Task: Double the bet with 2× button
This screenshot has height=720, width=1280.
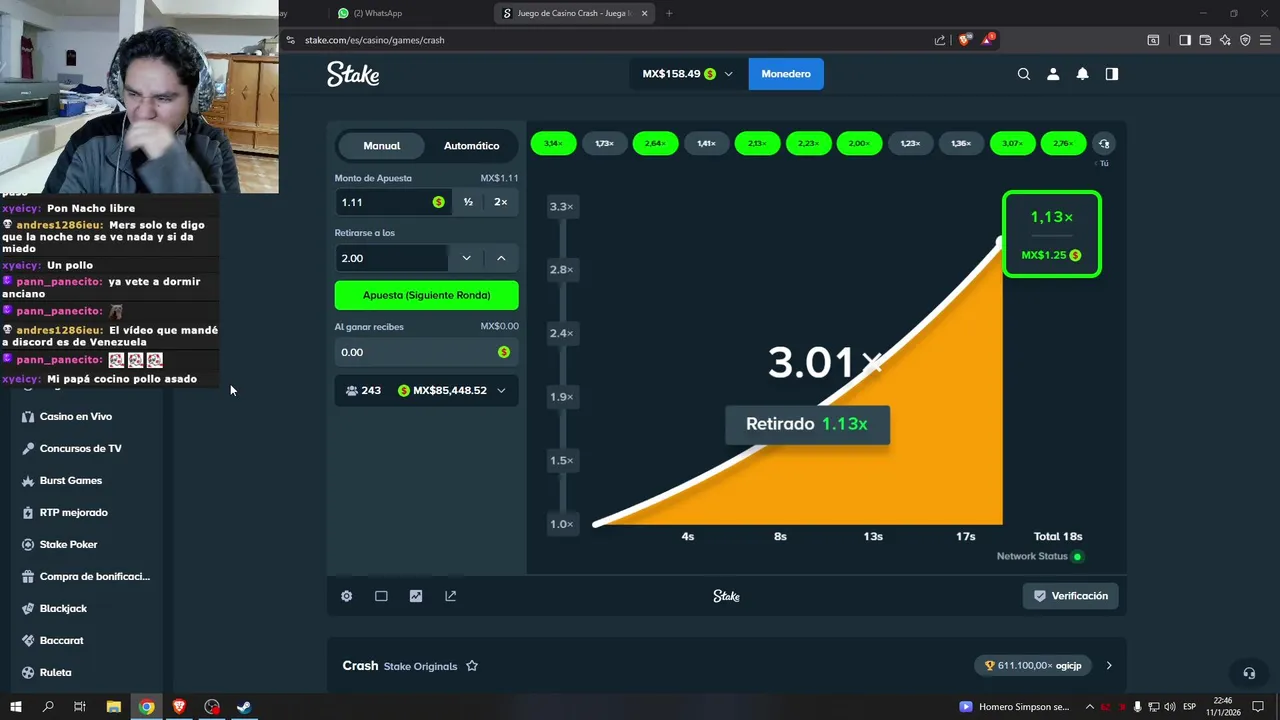Action: point(501,202)
